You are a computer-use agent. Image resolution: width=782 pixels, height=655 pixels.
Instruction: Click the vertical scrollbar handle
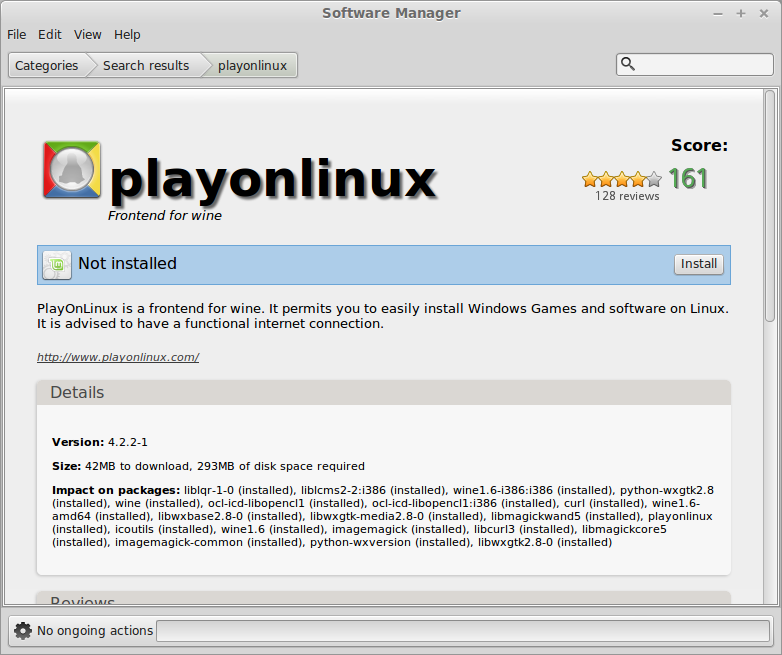tap(770, 206)
